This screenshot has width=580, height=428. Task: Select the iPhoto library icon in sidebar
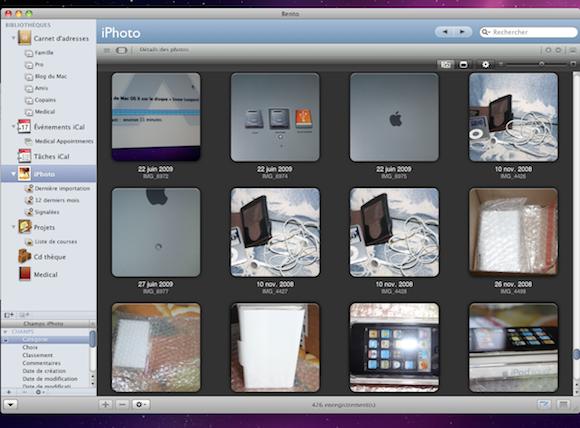click(24, 173)
